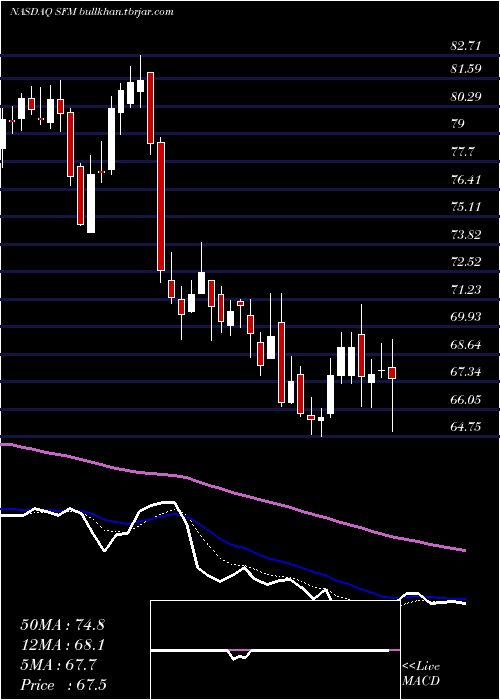Click the 5MA : 67.7 readout
The height and width of the screenshot is (700, 500).
point(59,665)
